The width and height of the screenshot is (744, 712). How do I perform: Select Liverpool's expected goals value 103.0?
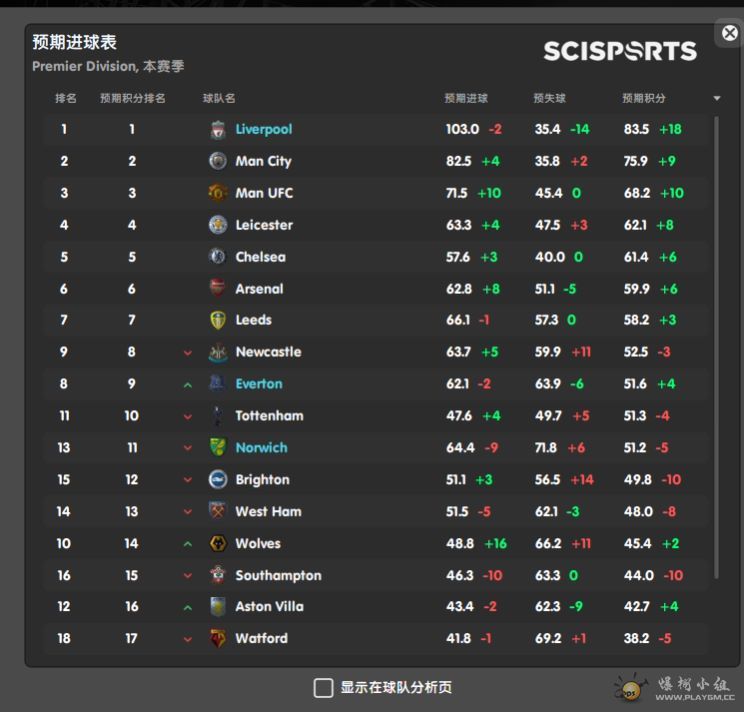(462, 129)
